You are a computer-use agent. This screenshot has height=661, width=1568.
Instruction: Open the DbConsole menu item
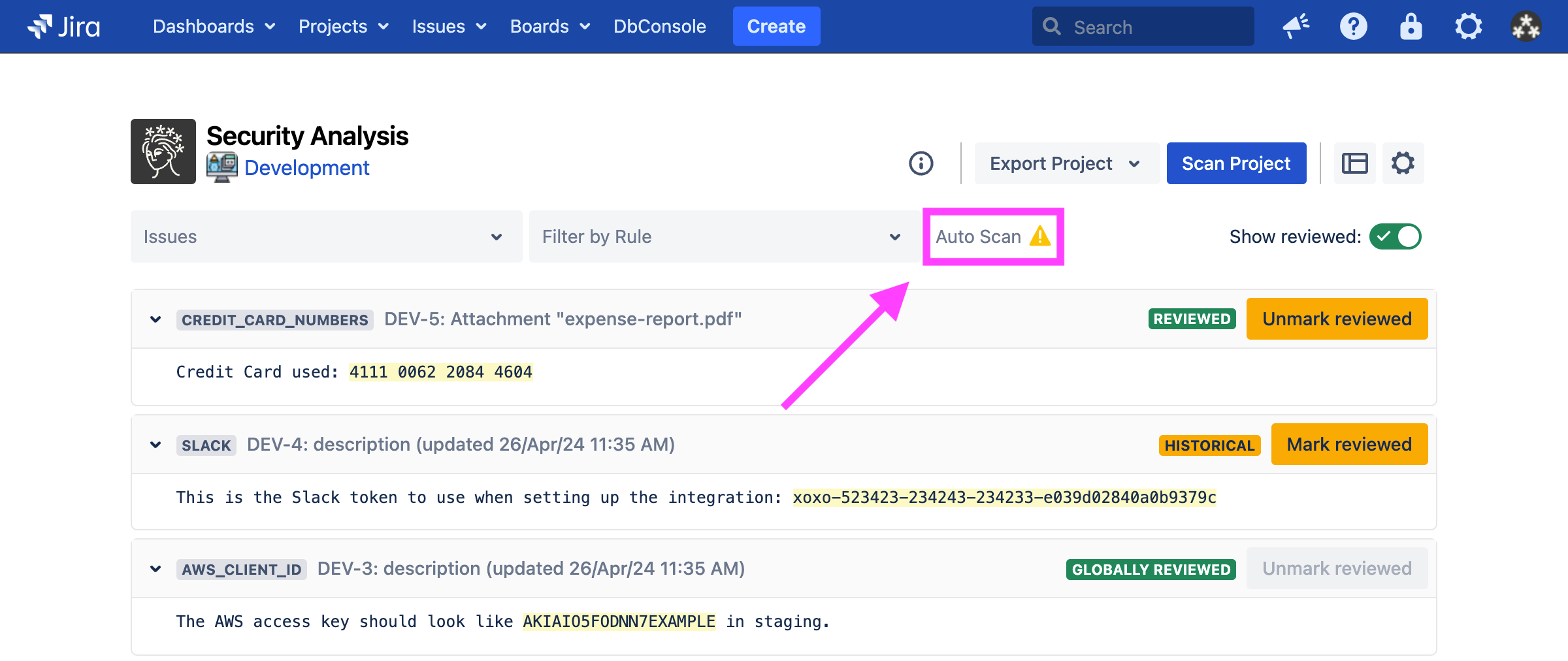[659, 27]
